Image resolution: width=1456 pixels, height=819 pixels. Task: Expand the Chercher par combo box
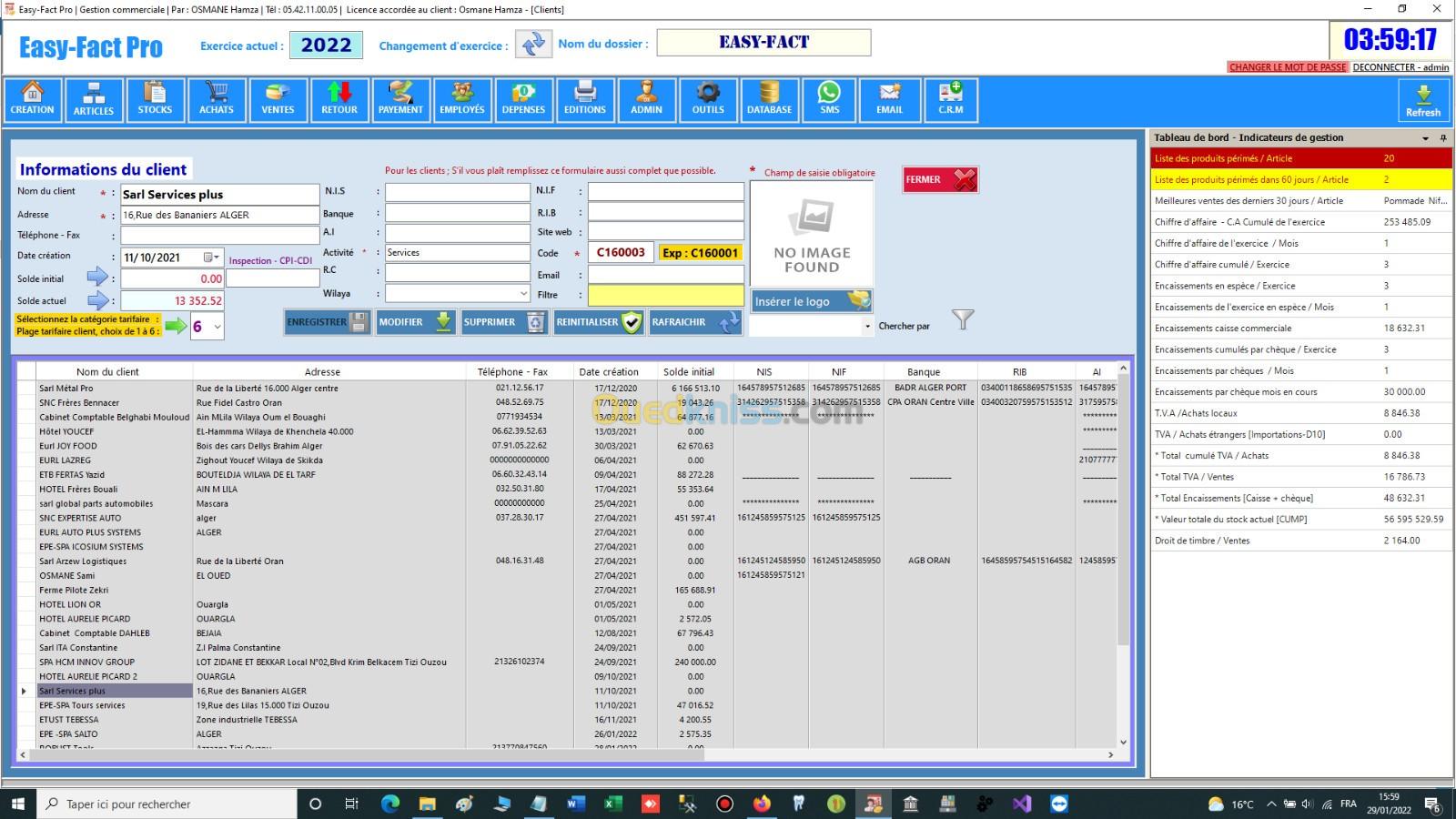[866, 326]
